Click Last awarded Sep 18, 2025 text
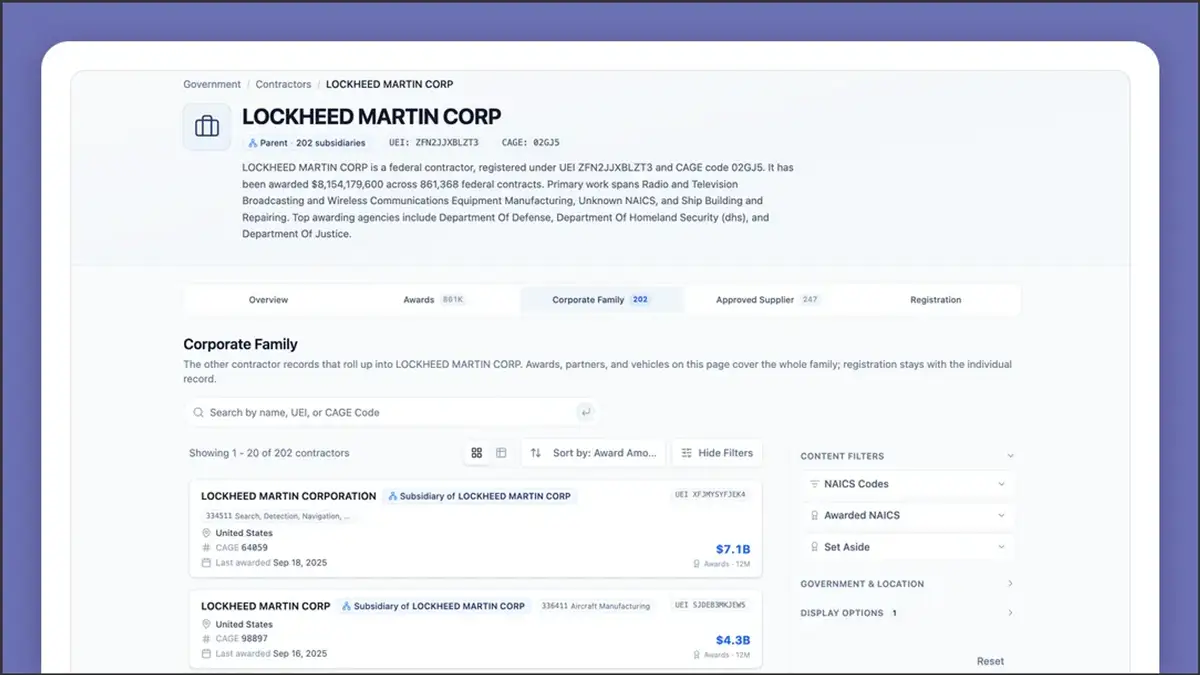 click(271, 563)
